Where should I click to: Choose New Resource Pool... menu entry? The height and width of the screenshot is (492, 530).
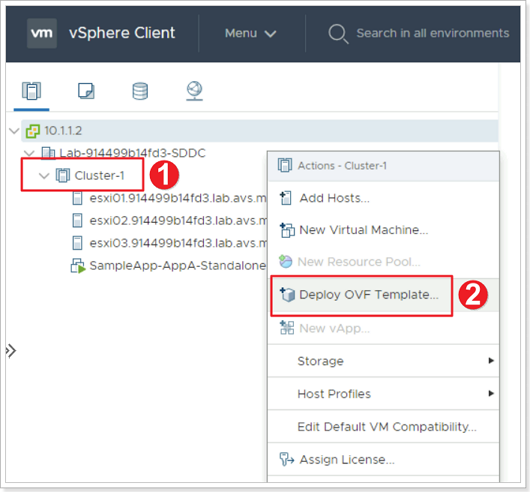point(383,262)
